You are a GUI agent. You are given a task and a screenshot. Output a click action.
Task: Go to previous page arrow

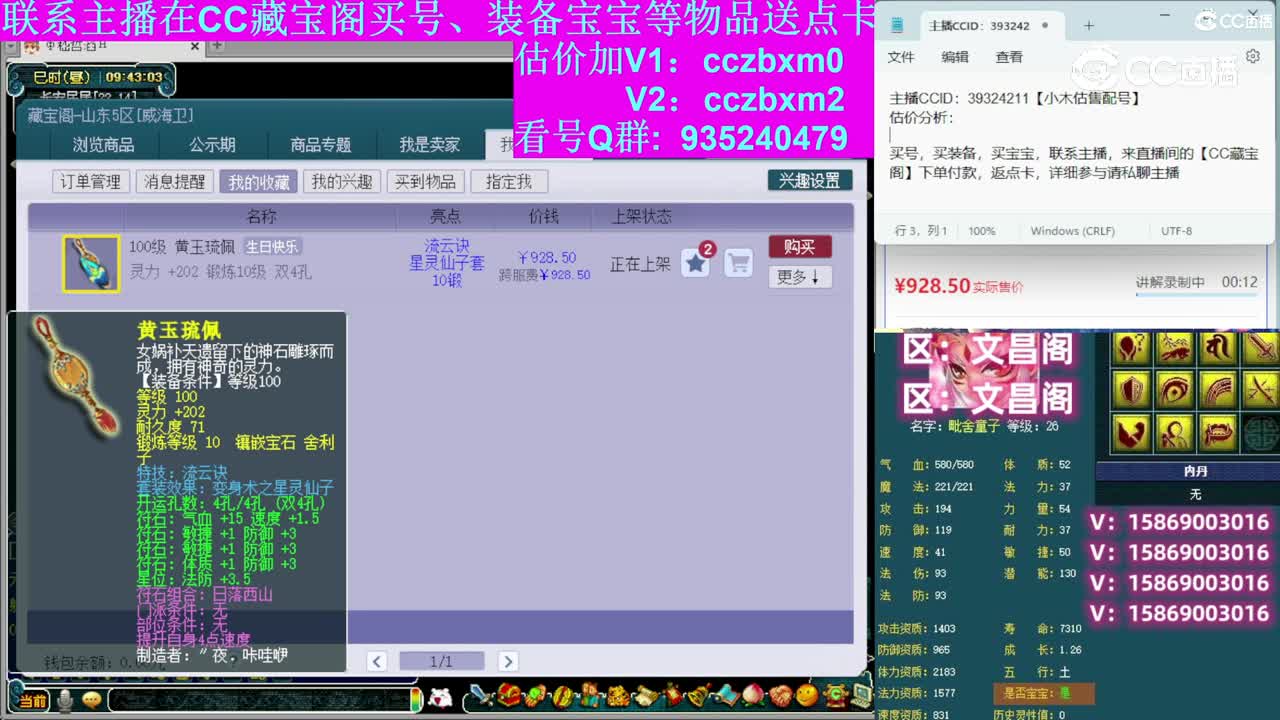point(377,661)
